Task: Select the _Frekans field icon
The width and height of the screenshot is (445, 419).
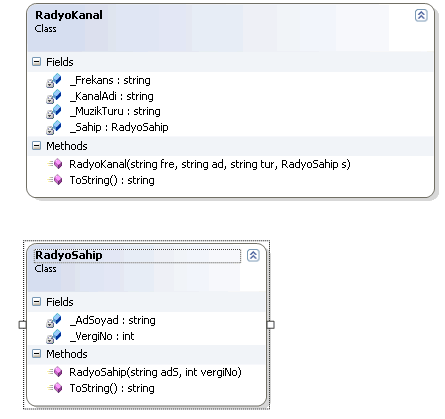Action: [x=54, y=80]
